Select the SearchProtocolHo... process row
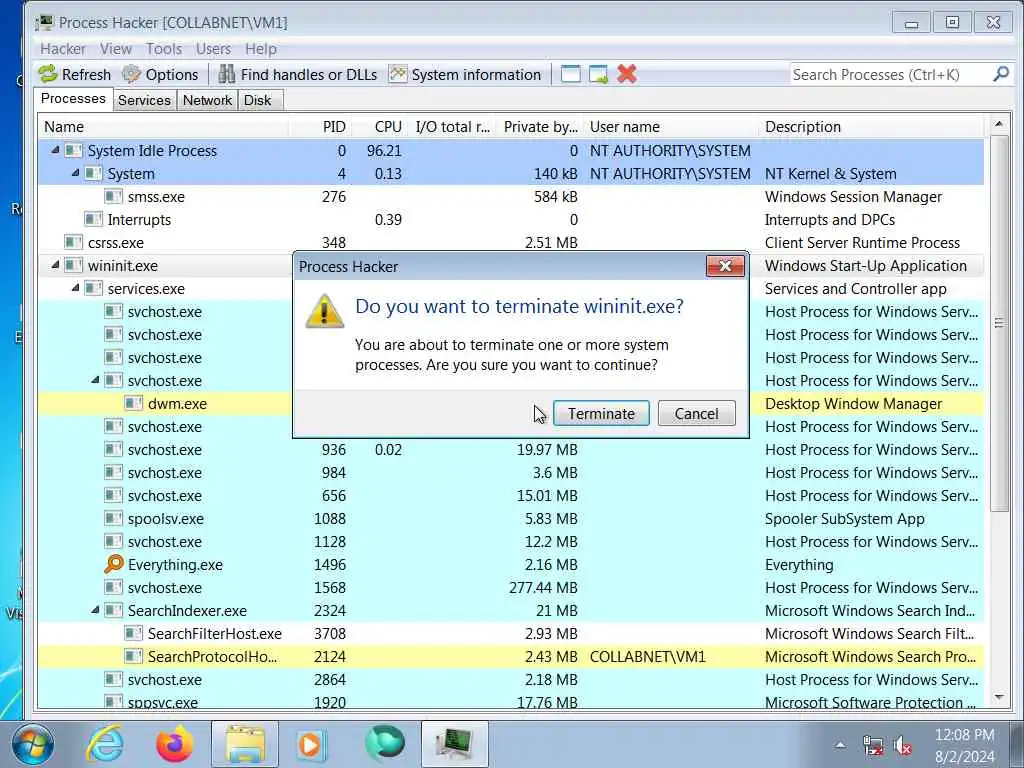 click(511, 656)
